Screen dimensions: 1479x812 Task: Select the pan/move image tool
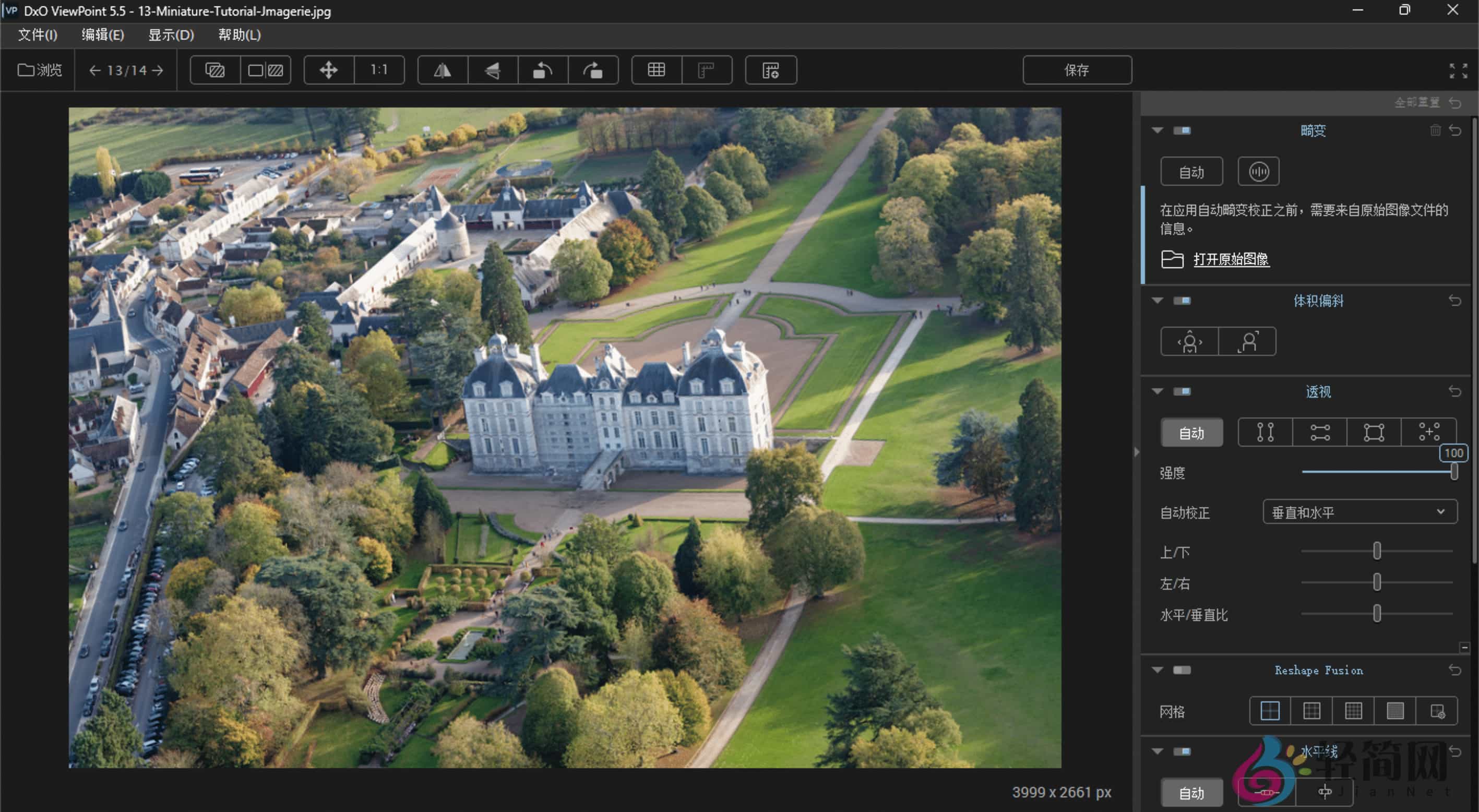coord(328,70)
